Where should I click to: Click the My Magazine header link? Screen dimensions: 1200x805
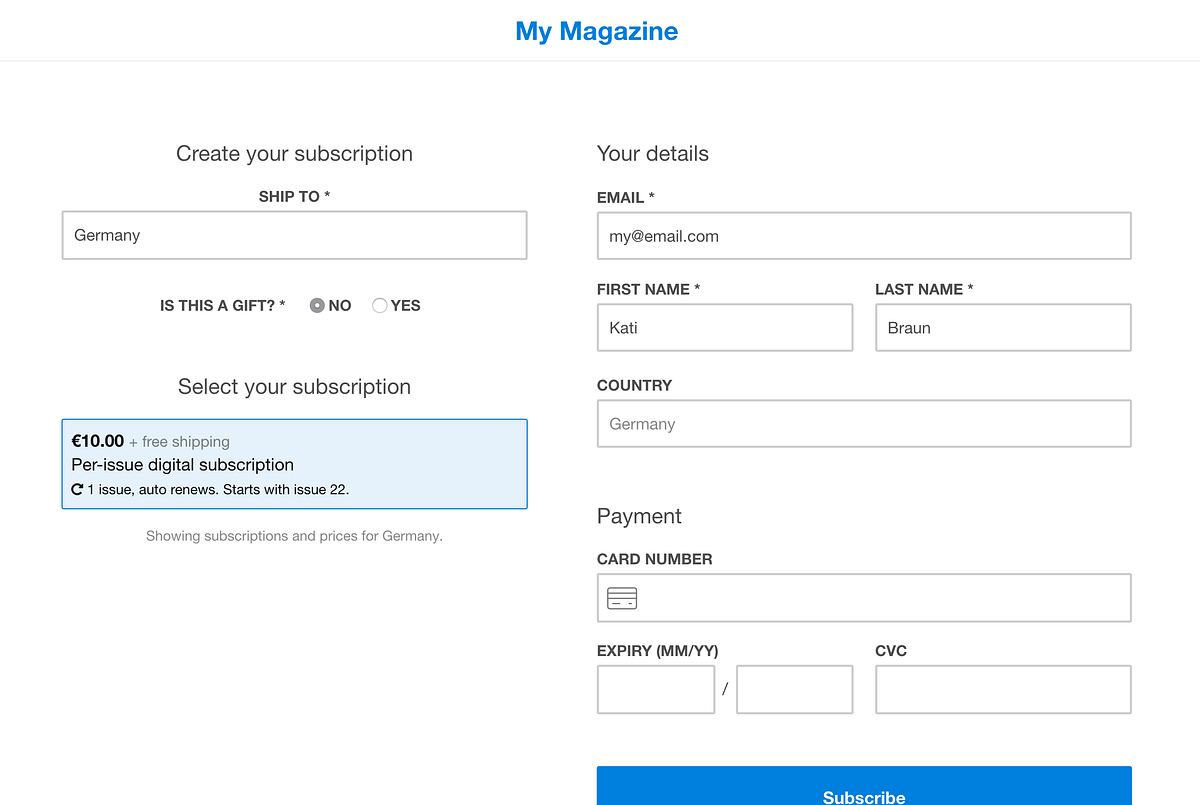point(597,31)
